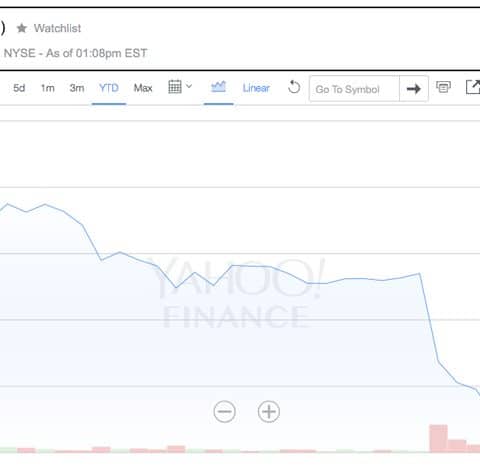Focus the Go To Symbol field

[x=354, y=89]
